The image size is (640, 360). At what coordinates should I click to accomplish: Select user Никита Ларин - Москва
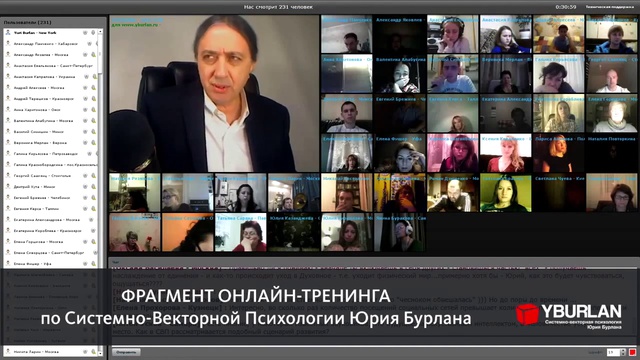tap(36, 351)
